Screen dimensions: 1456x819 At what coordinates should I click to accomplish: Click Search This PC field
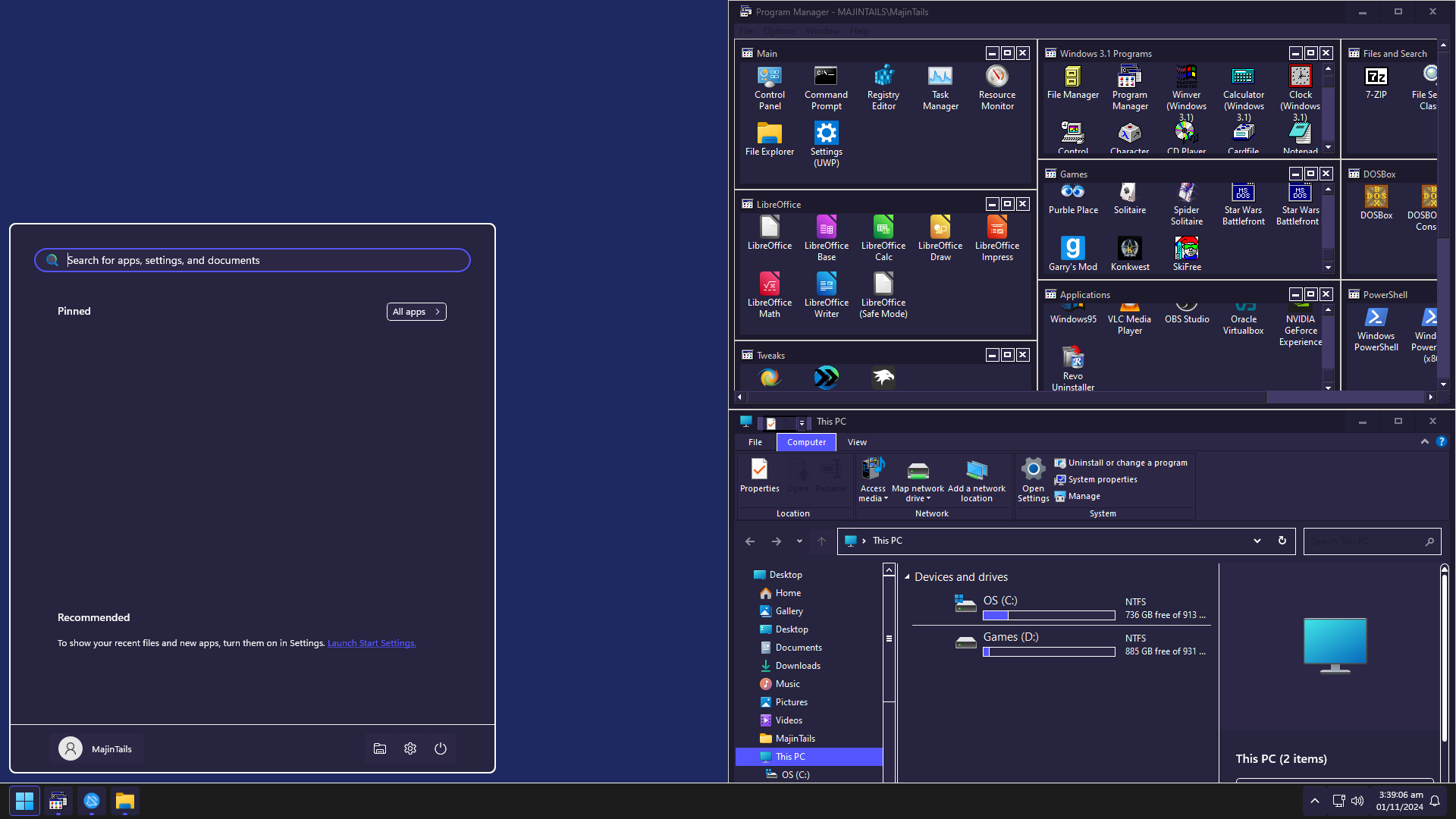1372,541
